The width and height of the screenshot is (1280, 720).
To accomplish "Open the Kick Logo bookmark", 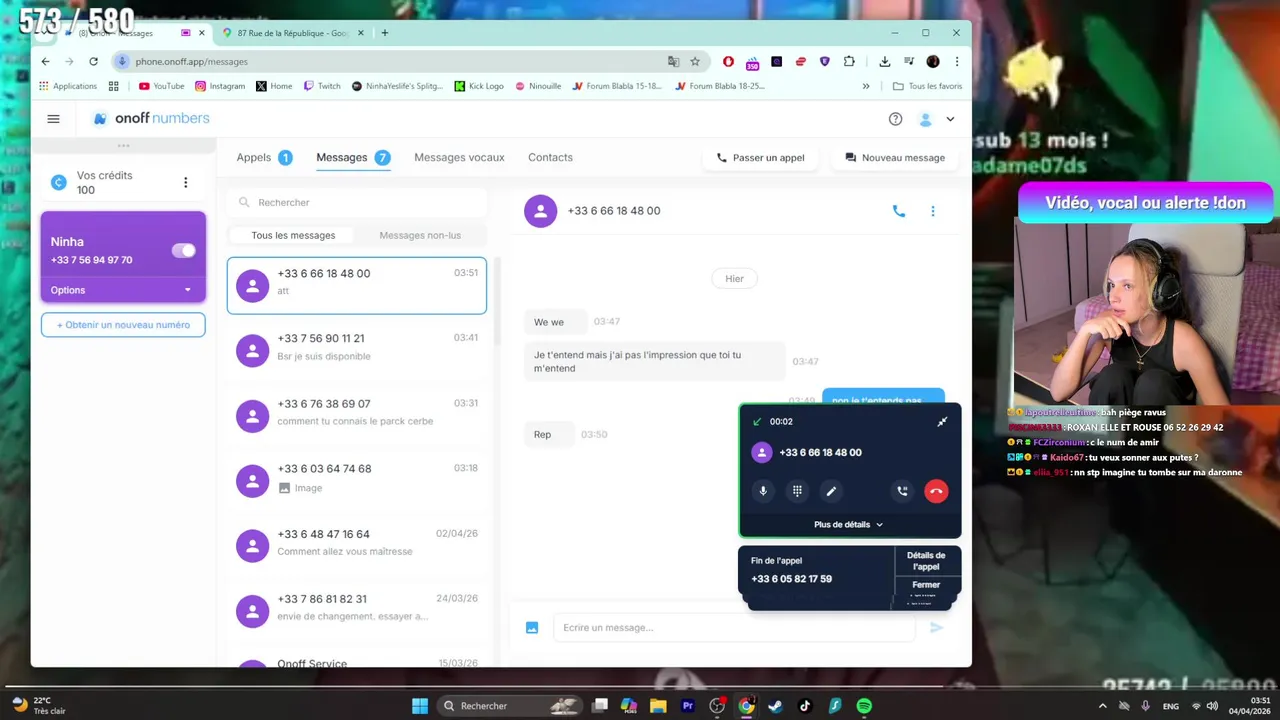I will pyautogui.click(x=479, y=86).
